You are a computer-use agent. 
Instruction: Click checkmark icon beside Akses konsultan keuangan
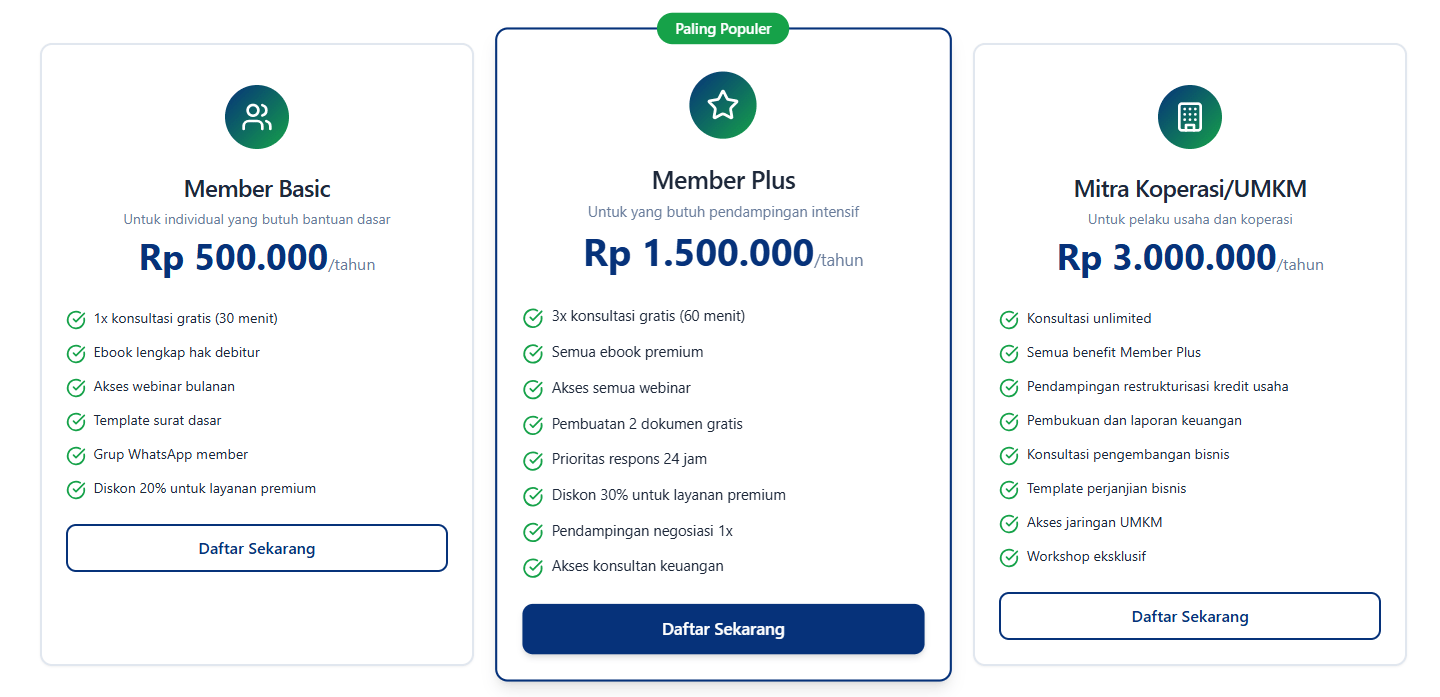pos(533,568)
